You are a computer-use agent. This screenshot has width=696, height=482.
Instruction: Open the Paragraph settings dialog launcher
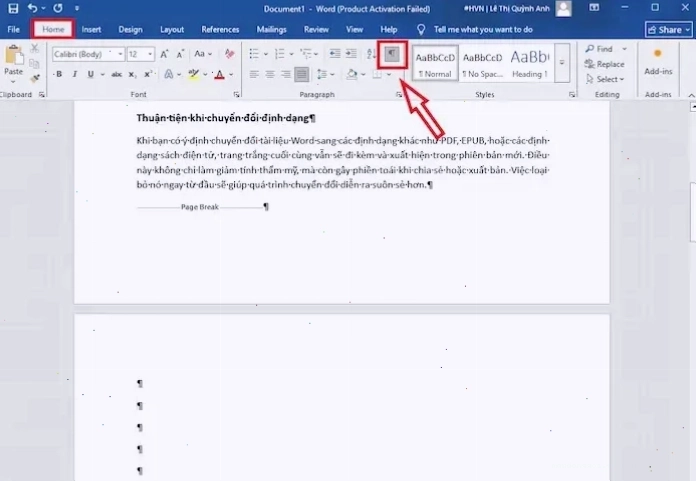pyautogui.click(x=399, y=94)
